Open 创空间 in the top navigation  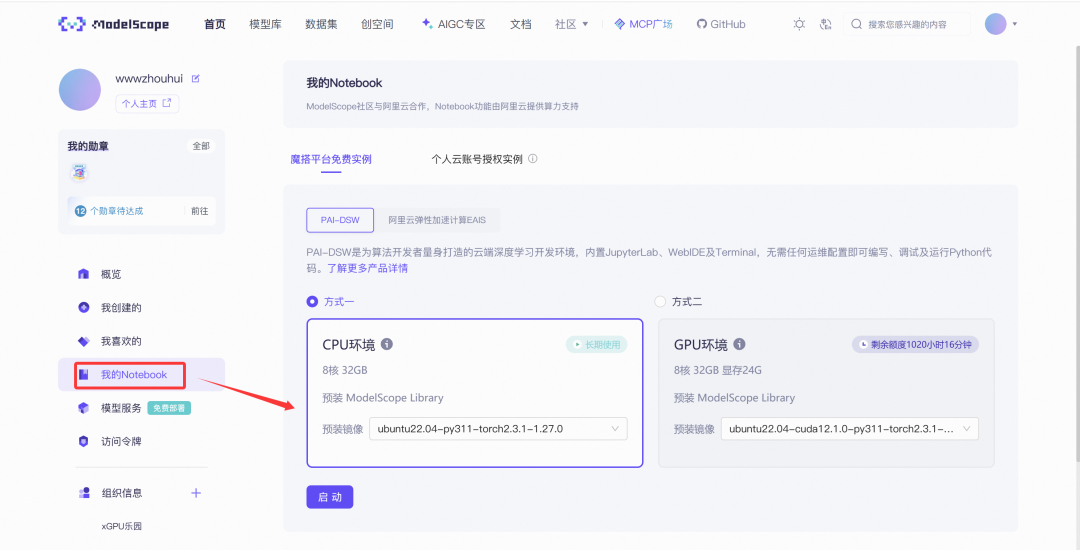point(377,24)
